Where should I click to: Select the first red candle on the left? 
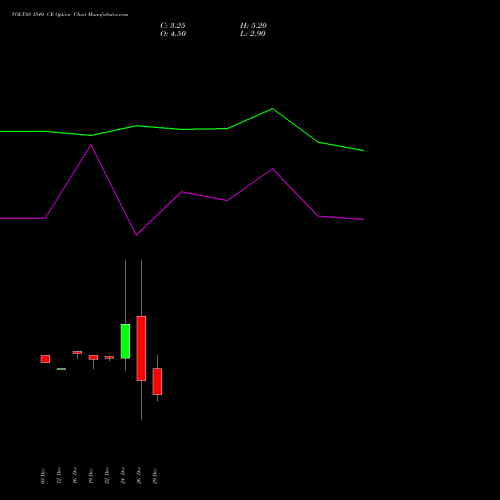[45, 359]
